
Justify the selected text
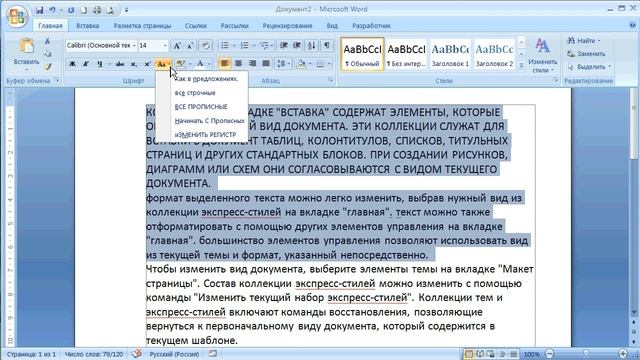click(266, 64)
